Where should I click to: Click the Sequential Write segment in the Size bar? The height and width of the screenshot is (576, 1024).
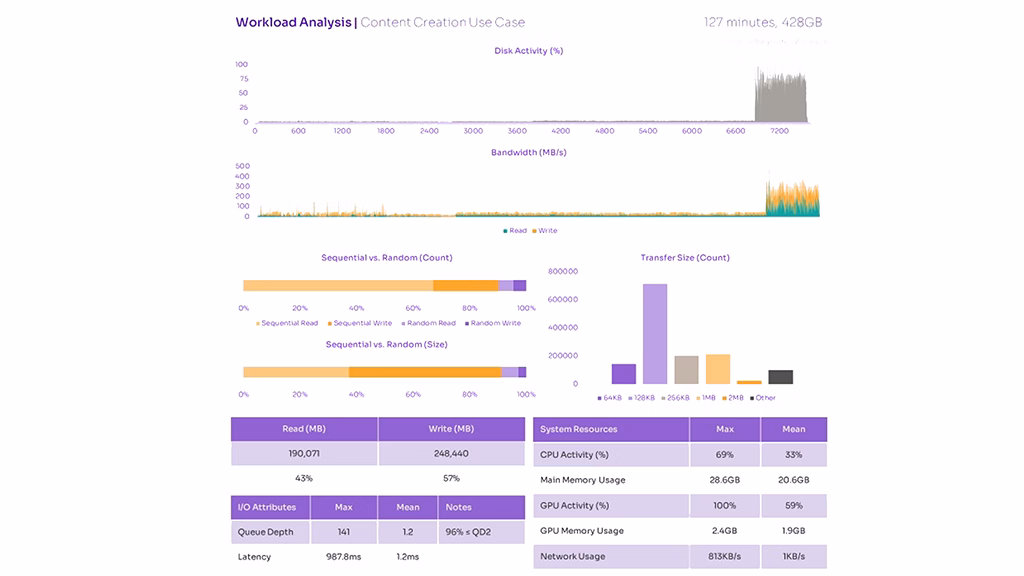(425, 372)
